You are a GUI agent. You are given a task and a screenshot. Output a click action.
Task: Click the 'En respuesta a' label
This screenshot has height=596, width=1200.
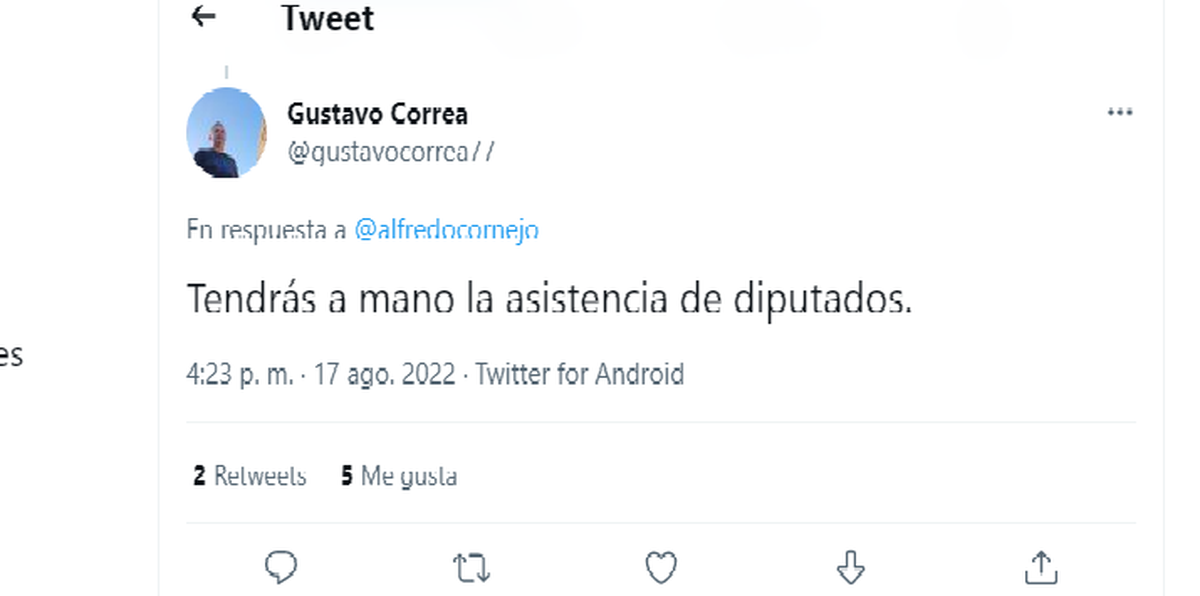coord(266,230)
